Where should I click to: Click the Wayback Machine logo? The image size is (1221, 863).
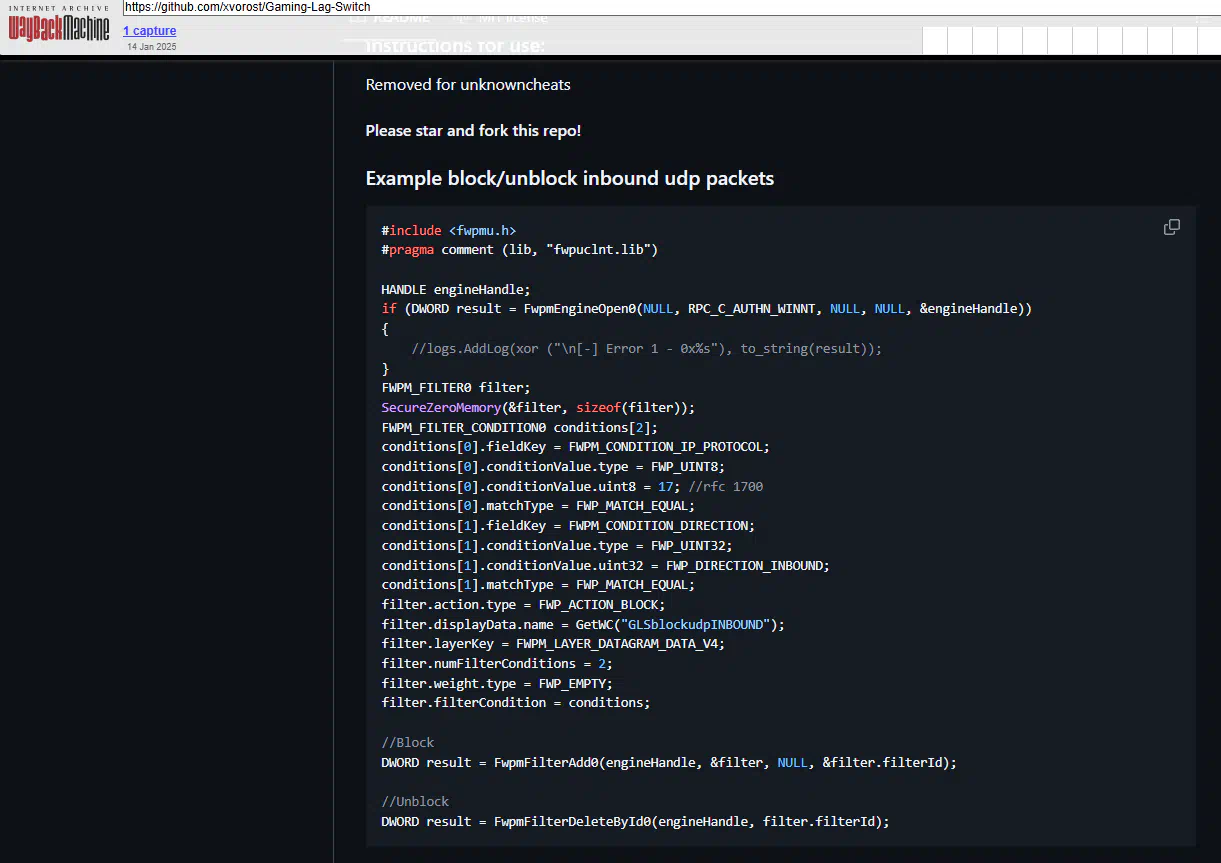58,26
